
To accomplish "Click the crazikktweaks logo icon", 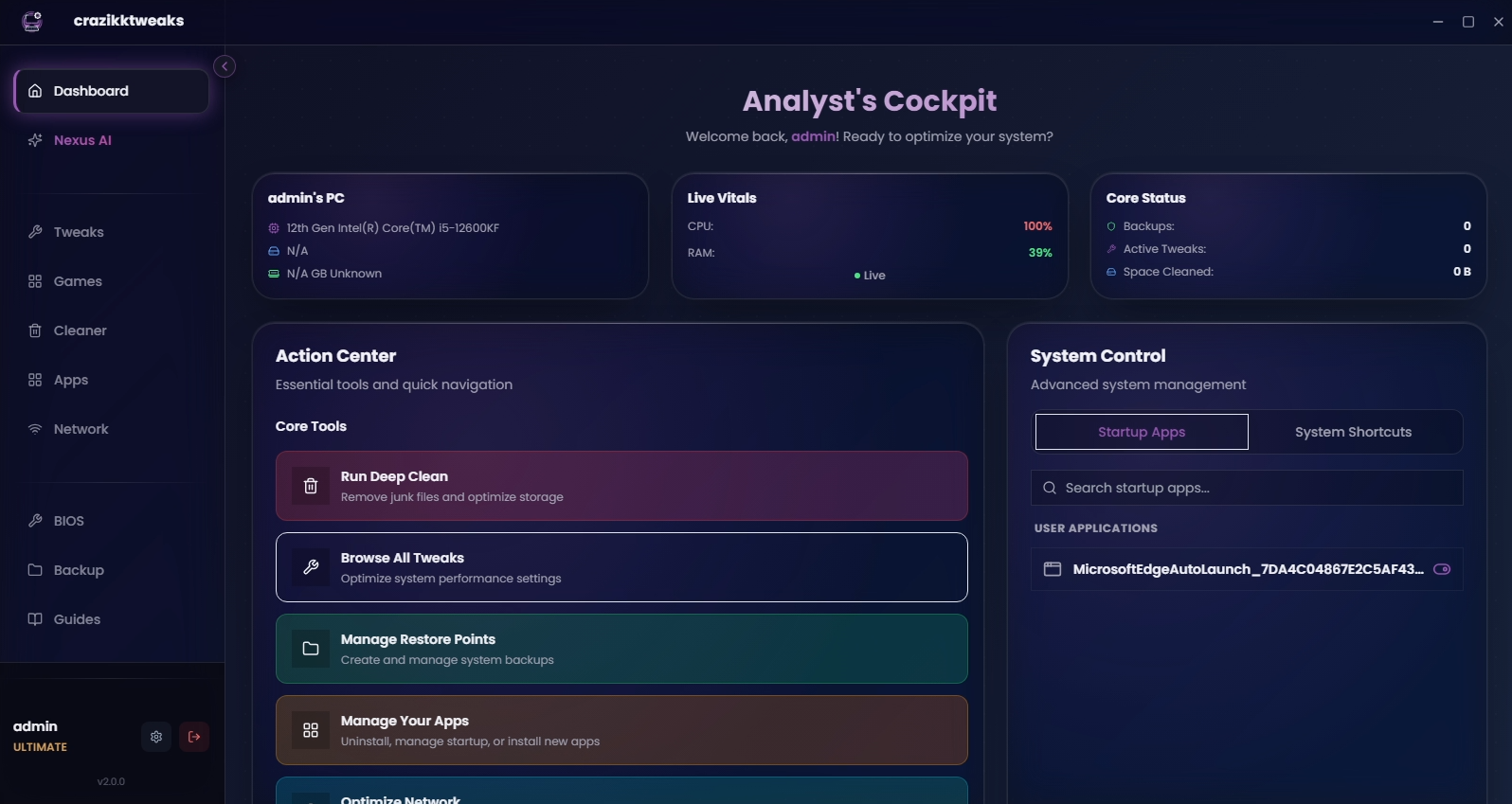I will pyautogui.click(x=32, y=21).
